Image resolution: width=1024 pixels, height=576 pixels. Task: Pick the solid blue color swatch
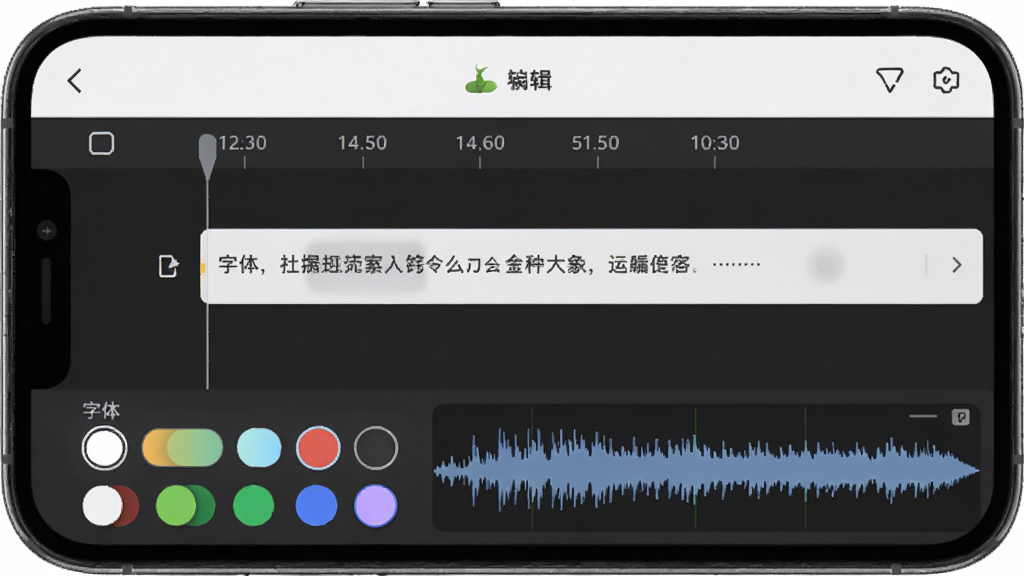(317, 505)
